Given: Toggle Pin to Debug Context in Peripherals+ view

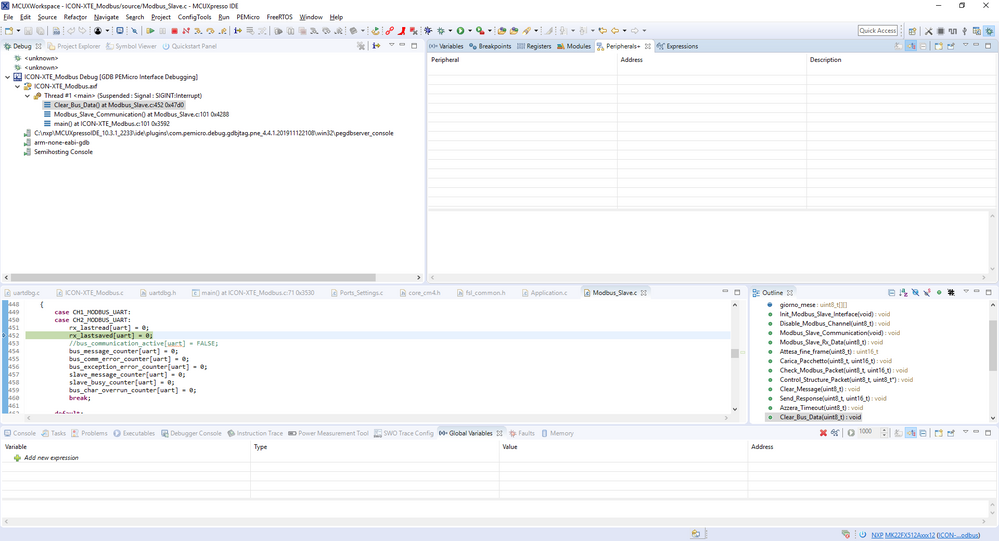Looking at the screenshot, I should pos(951,46).
